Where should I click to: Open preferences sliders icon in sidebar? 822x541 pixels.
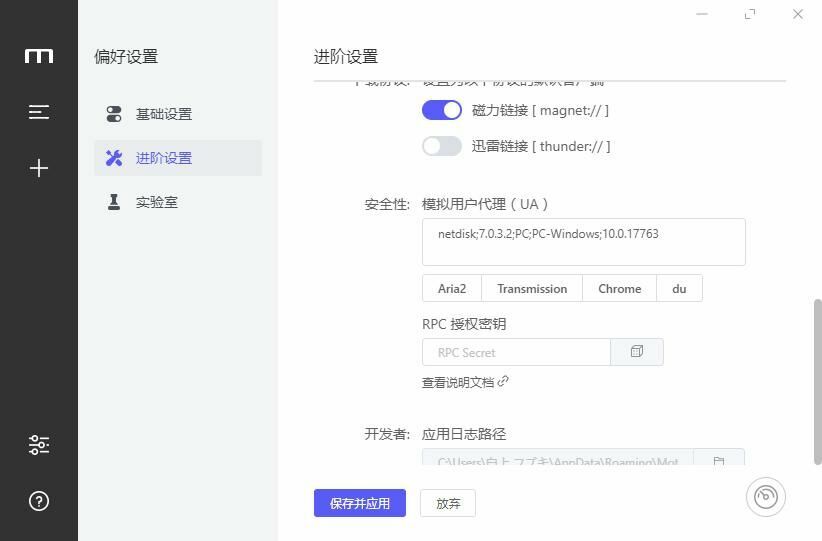click(x=39, y=445)
